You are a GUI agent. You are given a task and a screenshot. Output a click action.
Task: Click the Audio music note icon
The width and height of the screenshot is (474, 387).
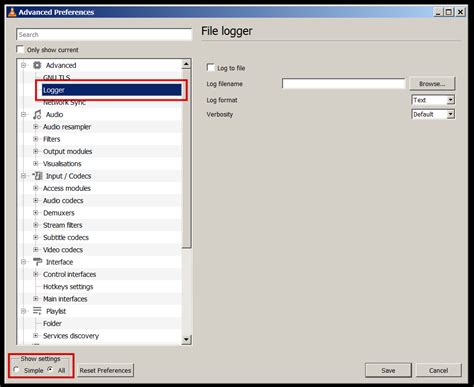click(x=37, y=114)
